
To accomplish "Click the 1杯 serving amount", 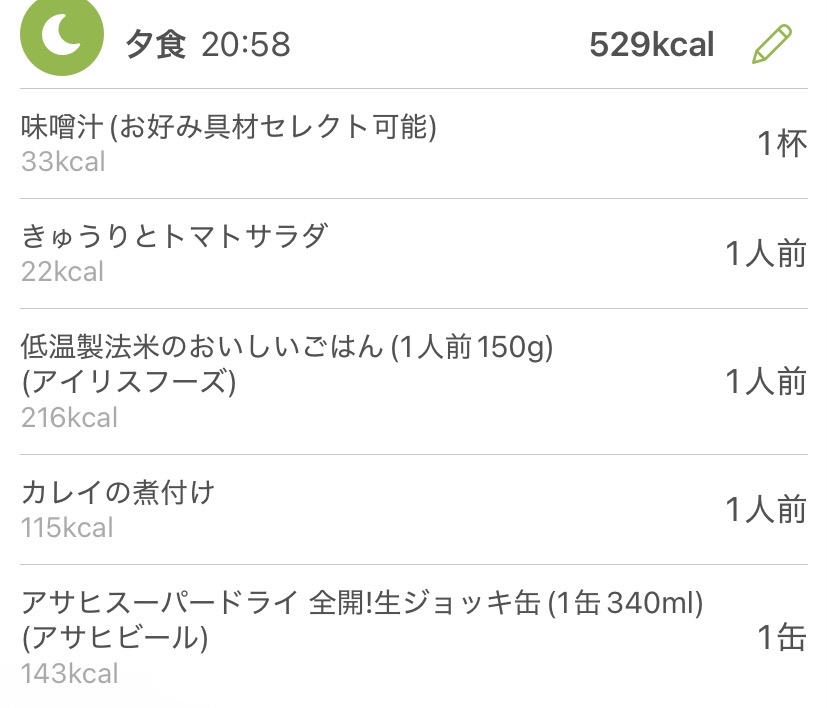I will point(781,144).
